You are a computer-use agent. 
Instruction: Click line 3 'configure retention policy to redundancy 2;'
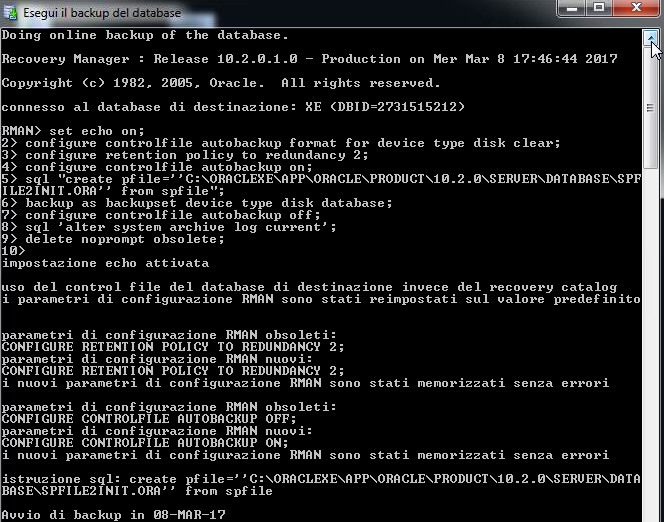point(185,155)
